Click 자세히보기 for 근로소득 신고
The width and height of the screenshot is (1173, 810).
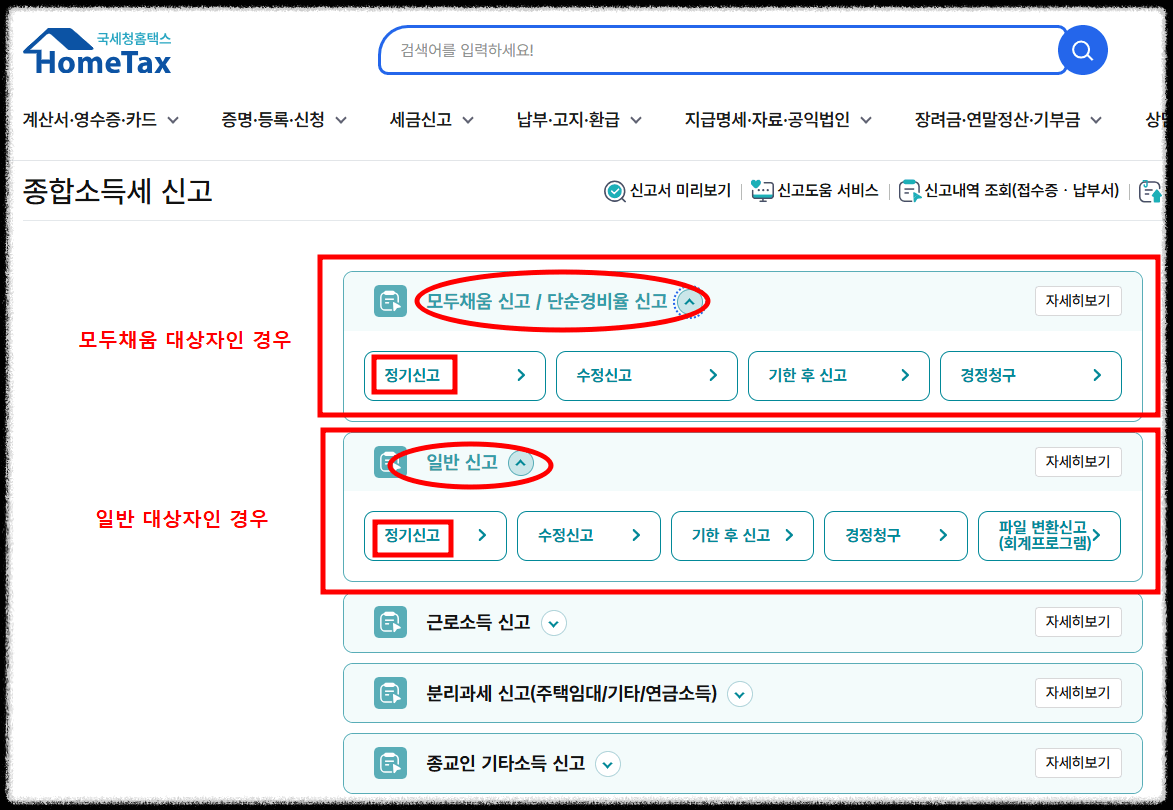tap(1078, 621)
